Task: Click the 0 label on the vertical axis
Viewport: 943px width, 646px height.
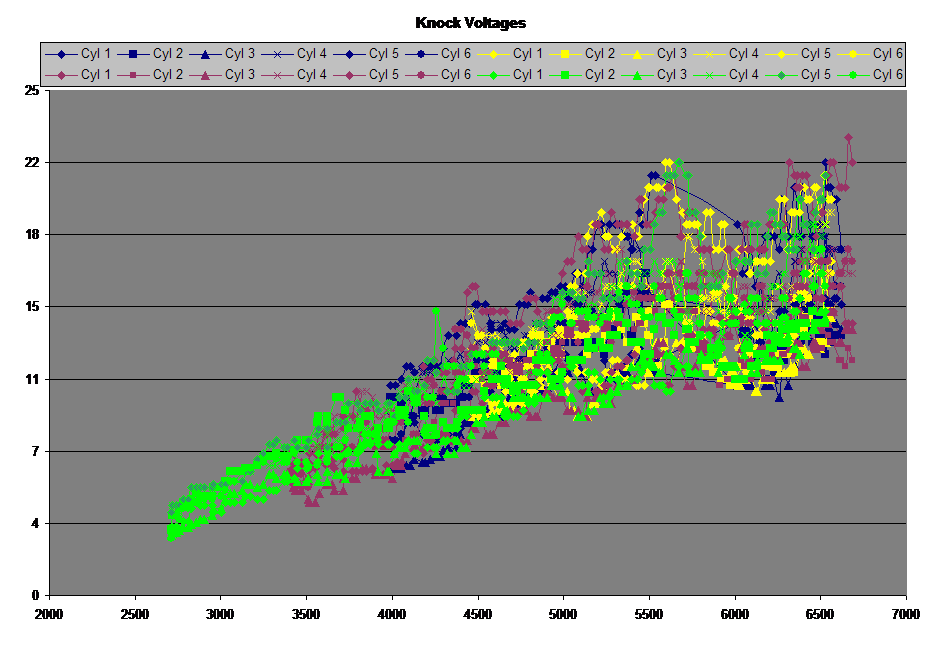Action: point(35,595)
